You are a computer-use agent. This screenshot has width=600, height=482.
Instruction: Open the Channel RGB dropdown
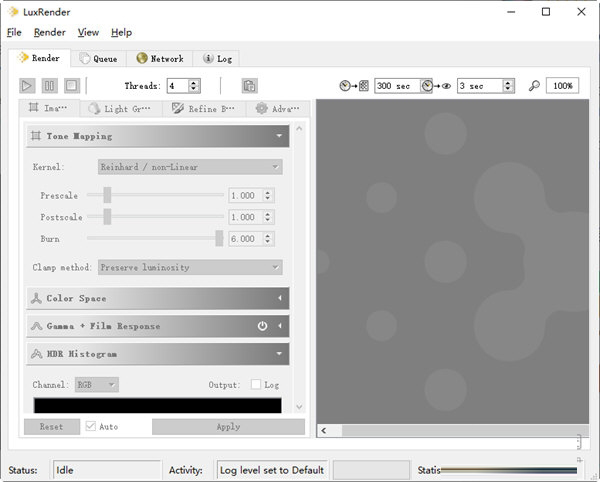coord(97,384)
